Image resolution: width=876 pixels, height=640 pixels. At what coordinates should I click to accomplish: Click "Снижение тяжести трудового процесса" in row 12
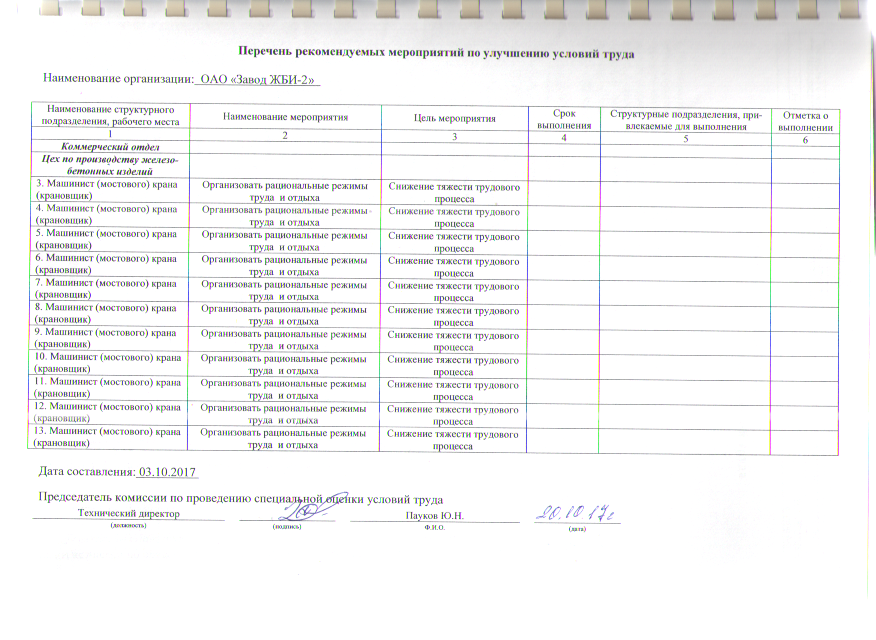coord(453,415)
